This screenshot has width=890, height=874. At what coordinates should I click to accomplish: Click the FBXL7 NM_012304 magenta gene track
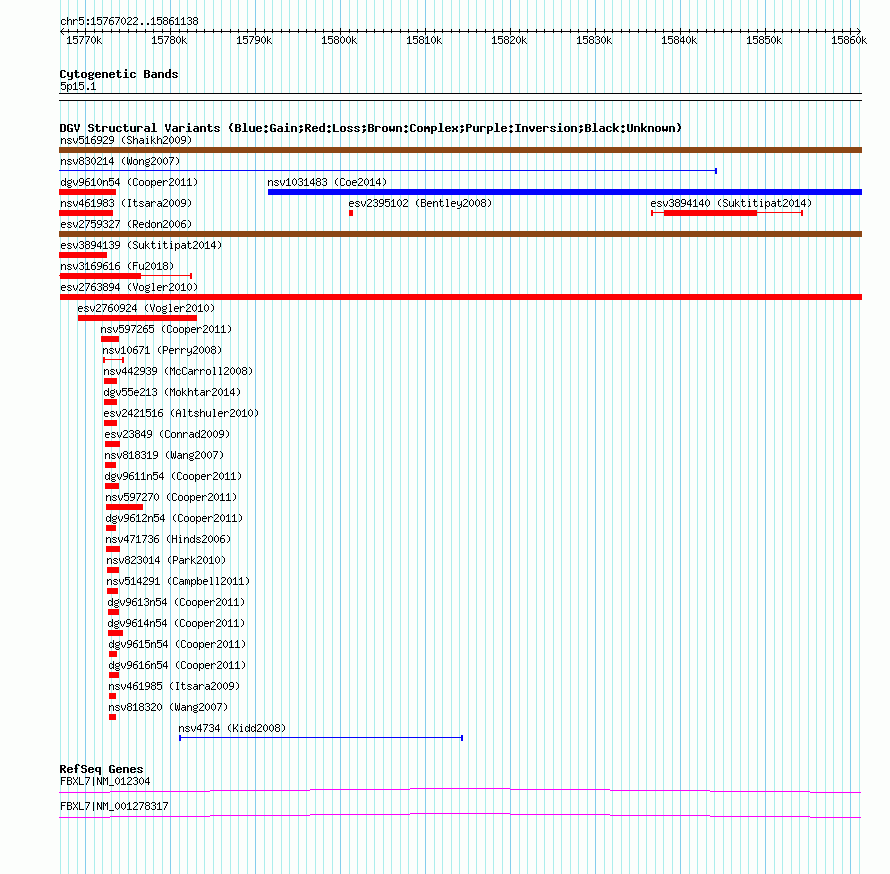point(460,791)
